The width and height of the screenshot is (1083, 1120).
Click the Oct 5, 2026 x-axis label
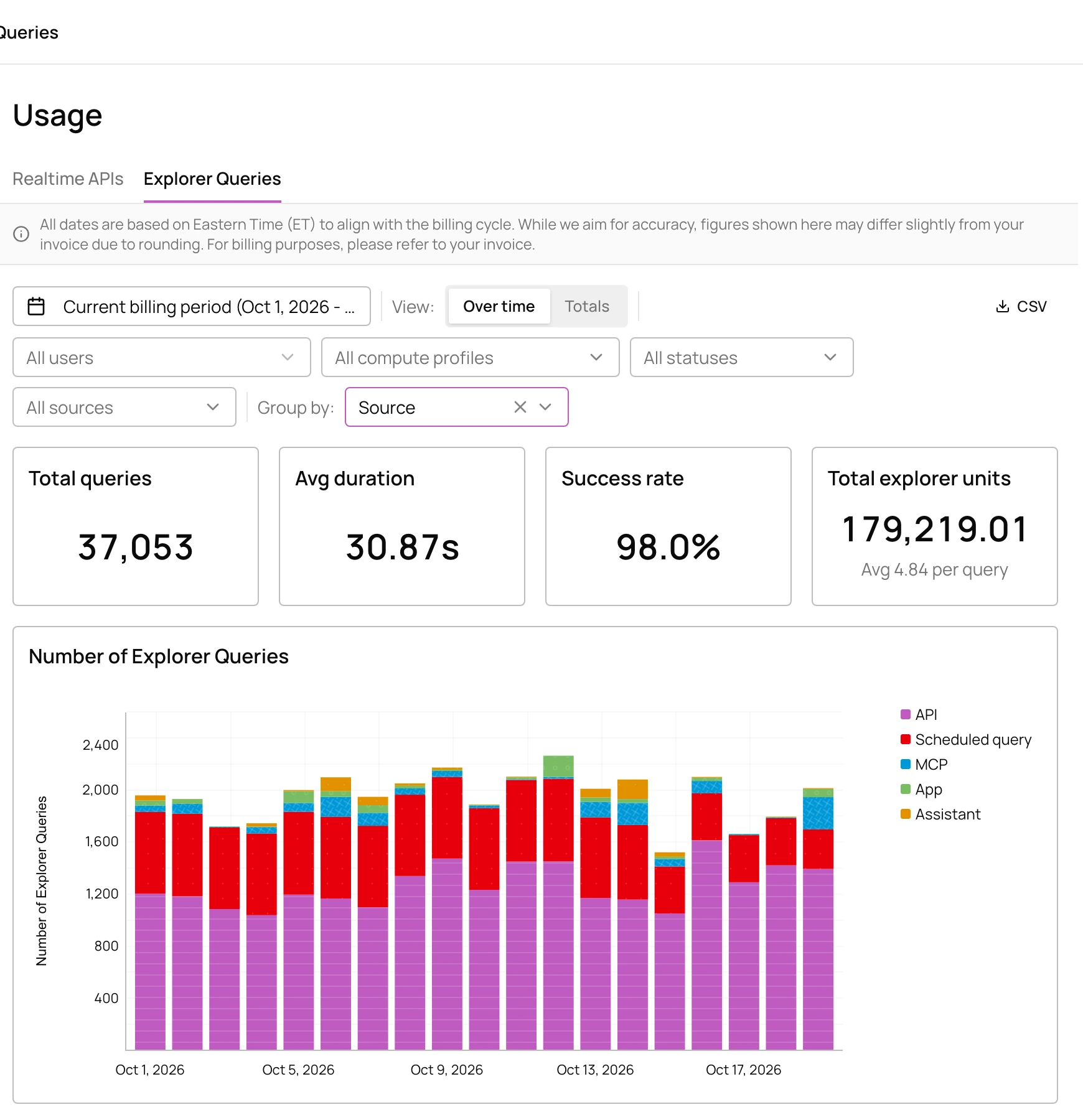tap(298, 1070)
